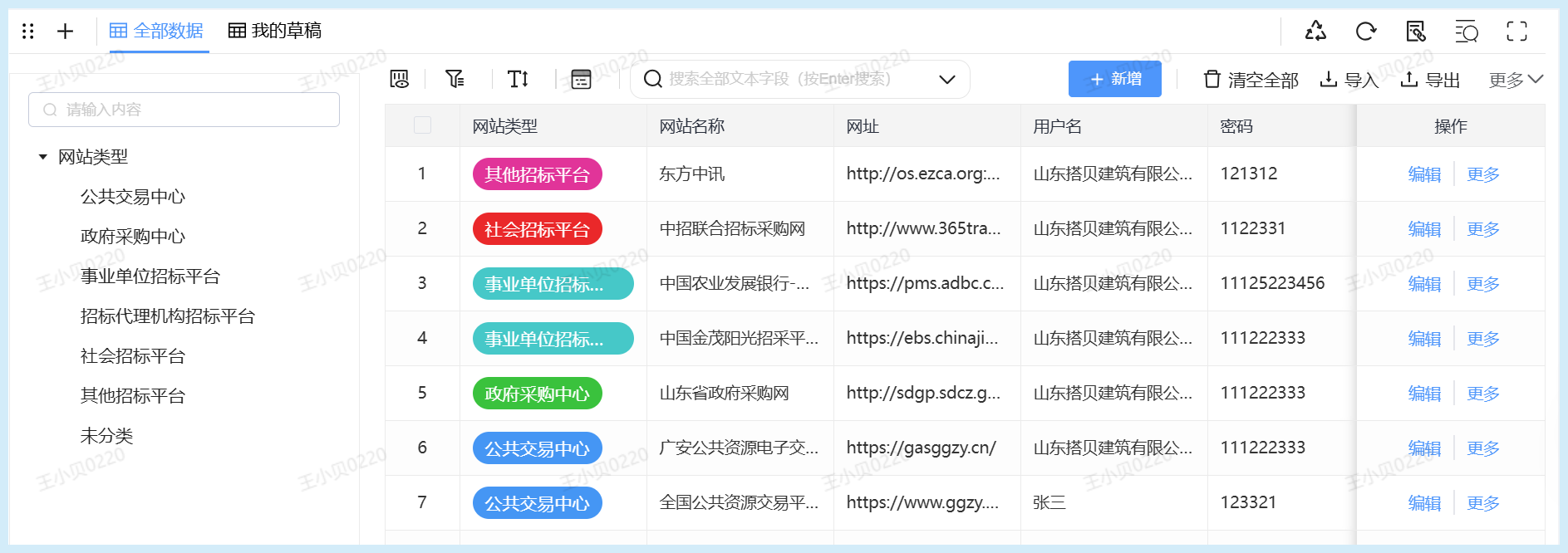Select 招标代理机构招标平台 in the tree
The height and width of the screenshot is (553, 1568).
168,316
